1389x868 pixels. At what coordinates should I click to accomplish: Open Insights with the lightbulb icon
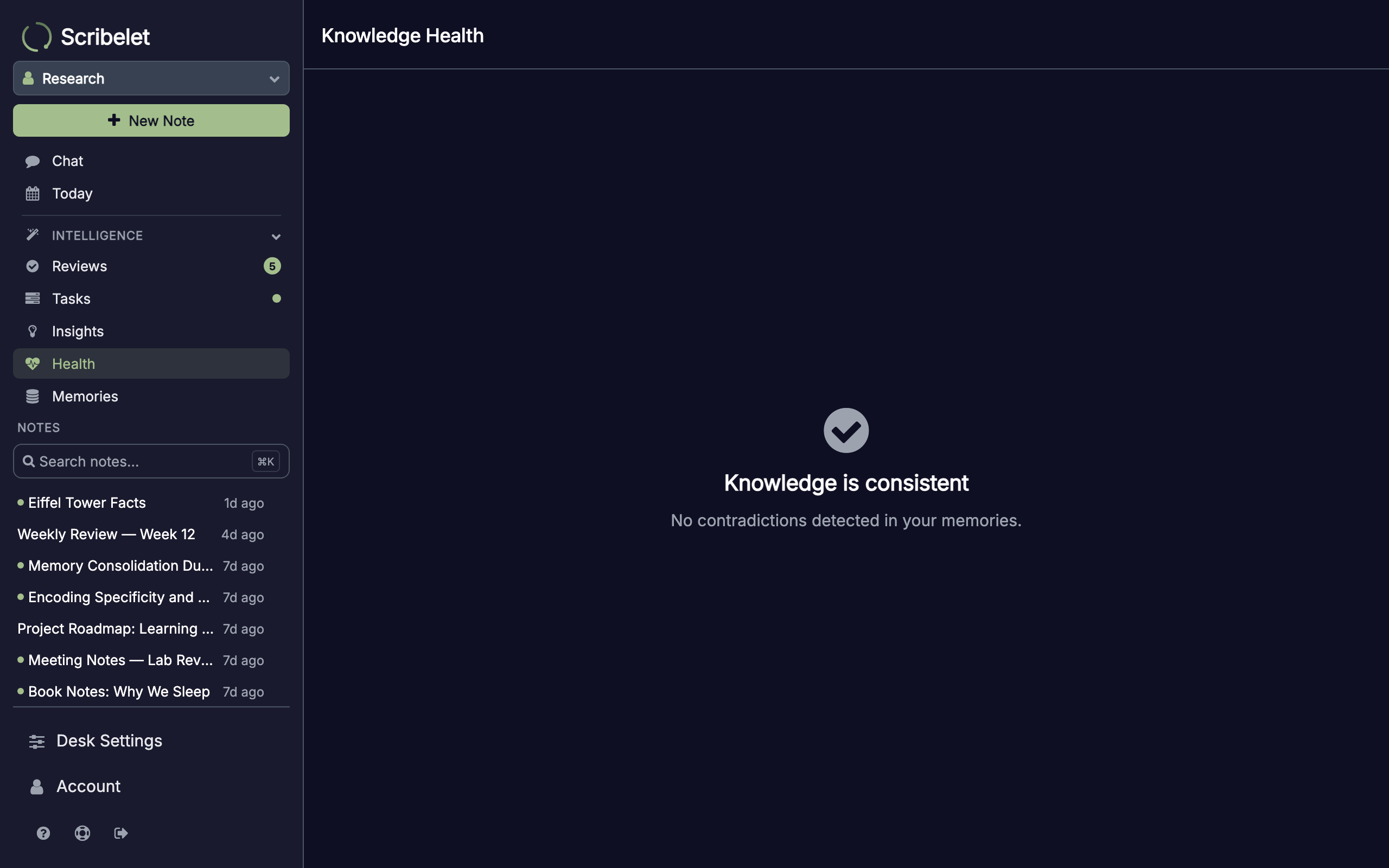pyautogui.click(x=151, y=331)
